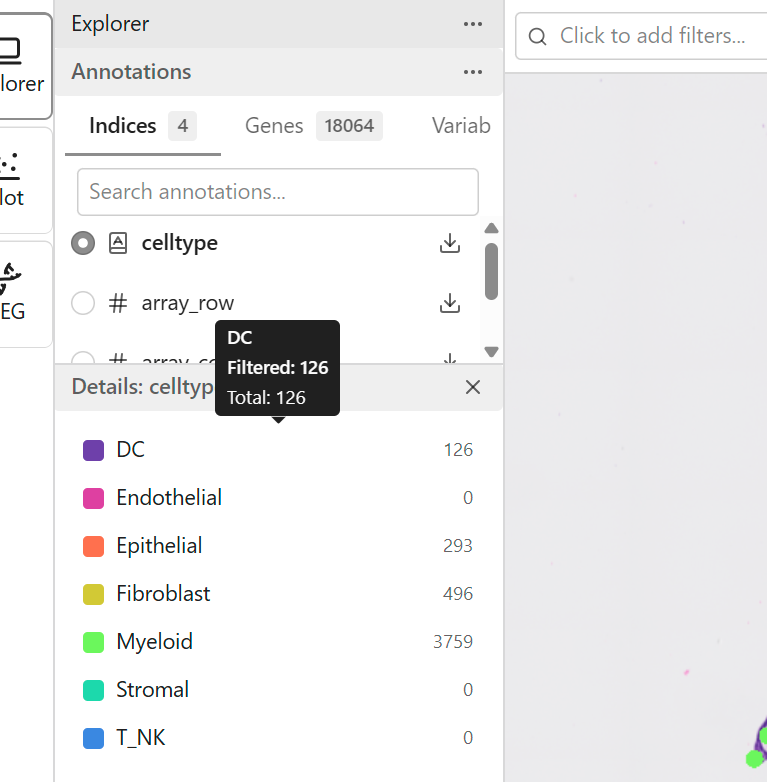Open the Explorer panel options menu
Image resolution: width=767 pixels, height=782 pixels.
point(472,24)
